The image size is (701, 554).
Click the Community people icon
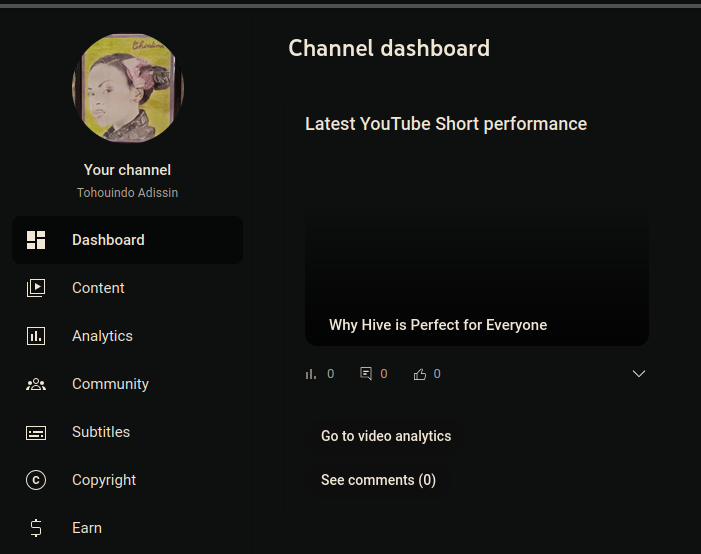[36, 384]
